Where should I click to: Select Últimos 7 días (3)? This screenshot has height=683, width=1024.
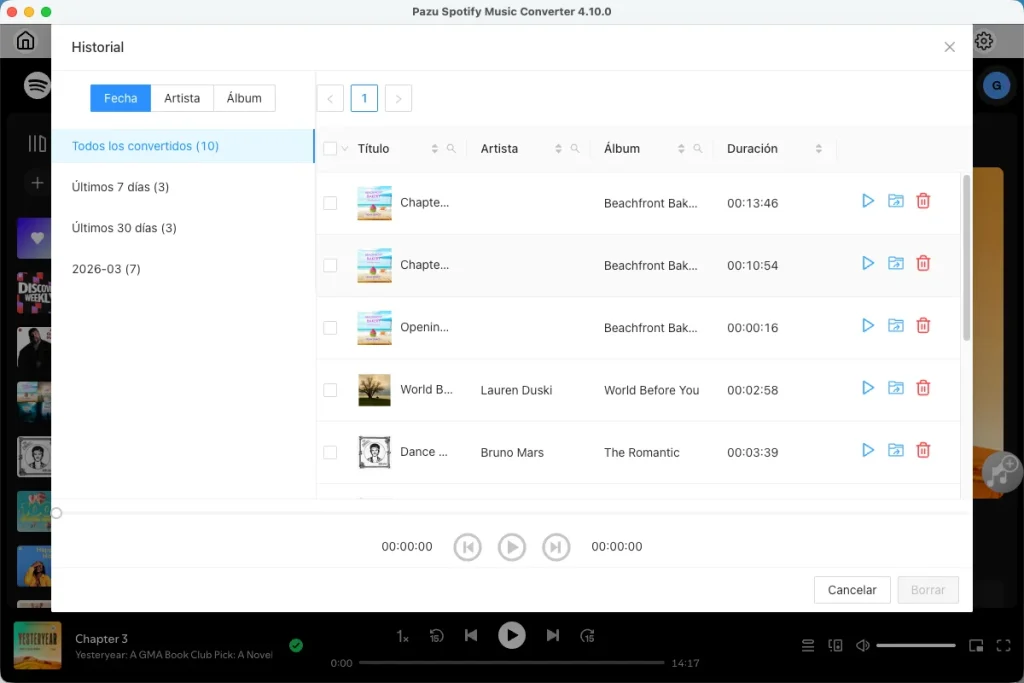(183, 187)
